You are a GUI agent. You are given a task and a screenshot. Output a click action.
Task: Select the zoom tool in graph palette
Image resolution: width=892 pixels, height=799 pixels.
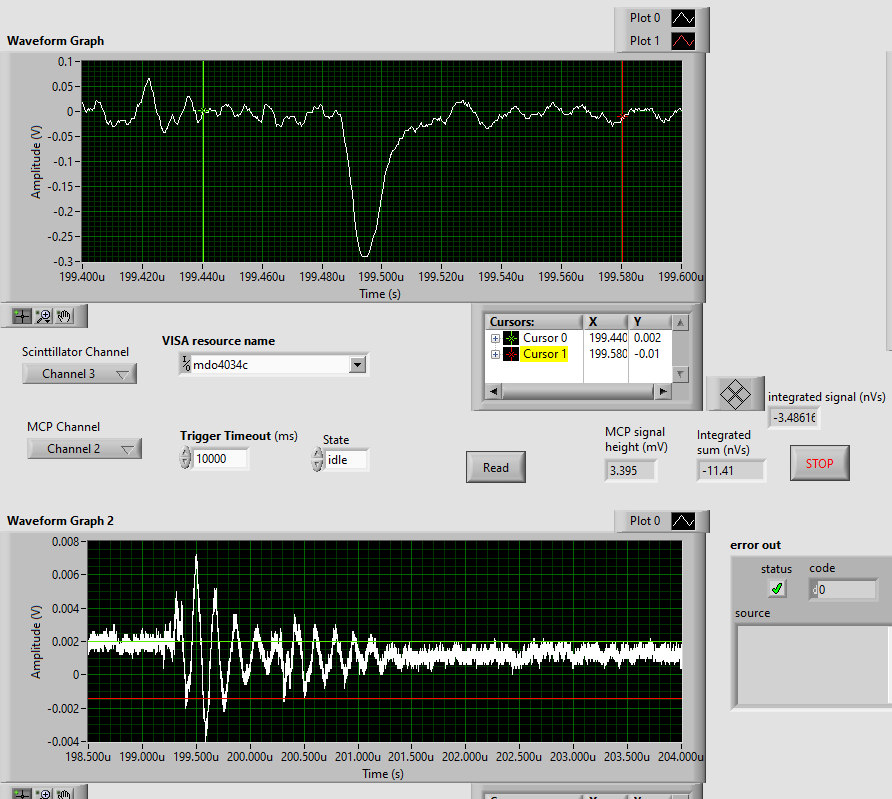pos(44,316)
